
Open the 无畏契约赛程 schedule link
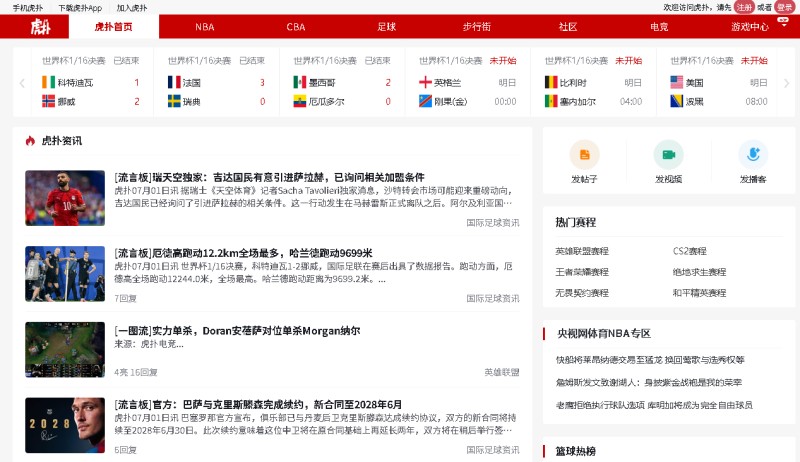[582, 293]
